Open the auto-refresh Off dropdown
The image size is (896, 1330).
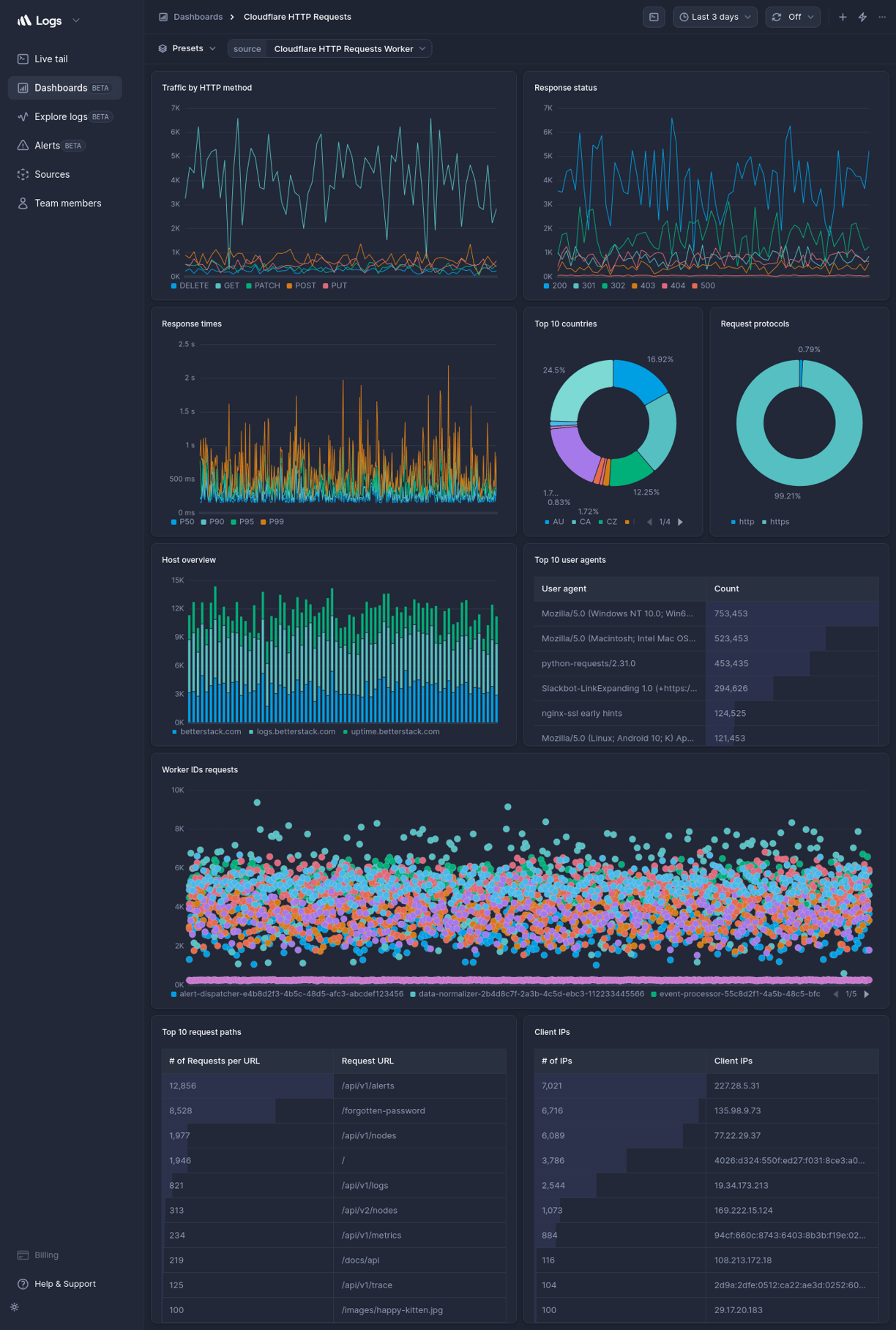[793, 17]
